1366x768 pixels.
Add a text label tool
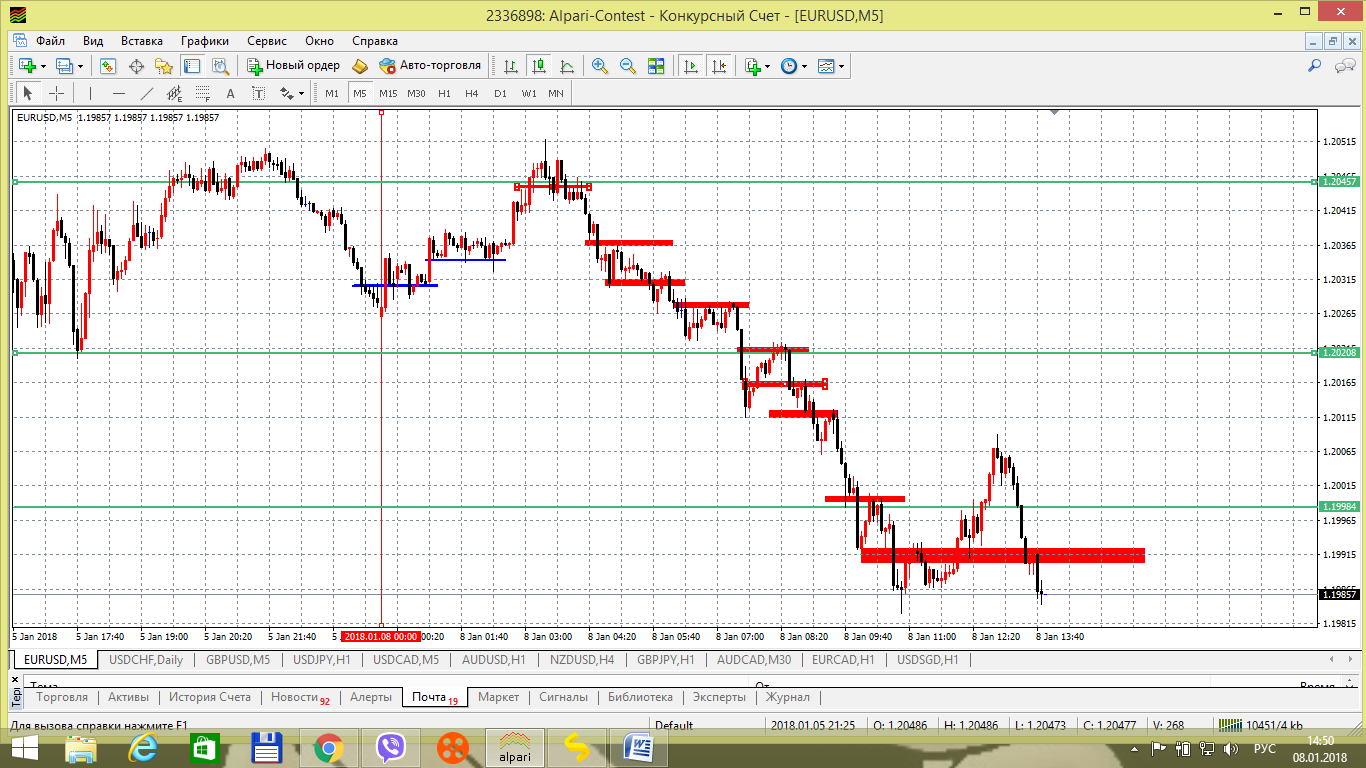click(x=230, y=93)
